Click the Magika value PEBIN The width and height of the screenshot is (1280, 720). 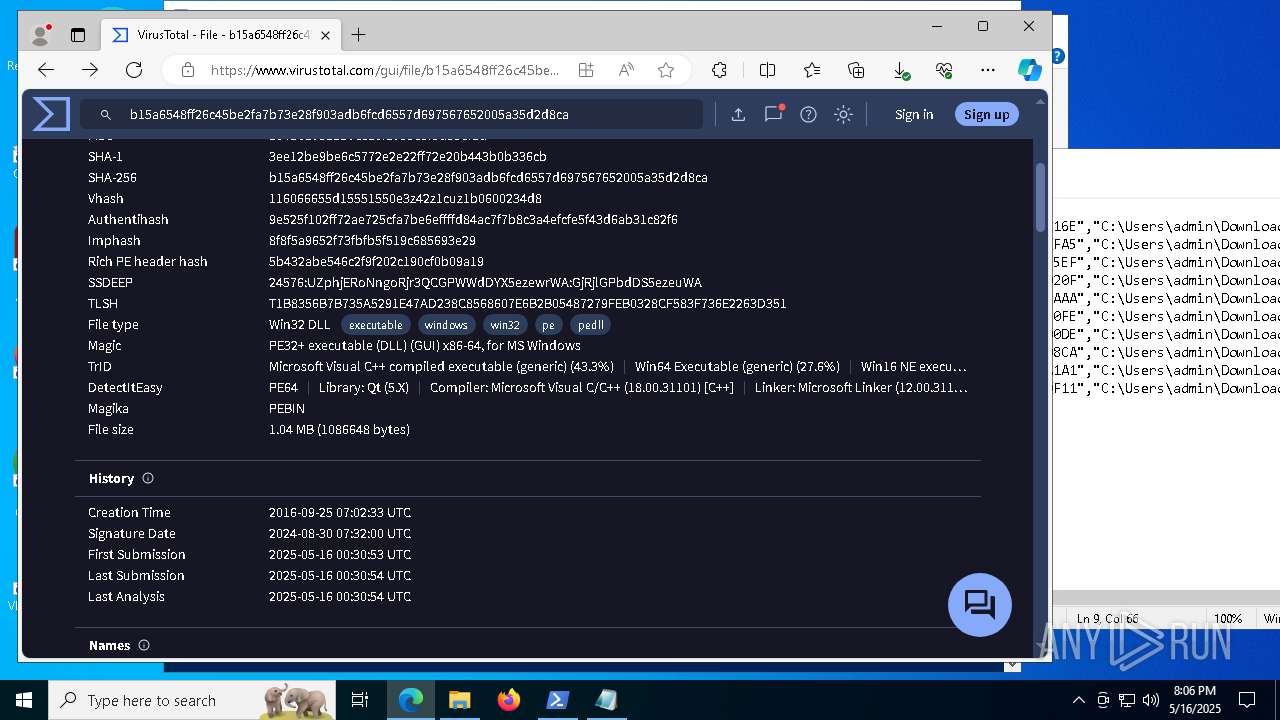coord(287,408)
